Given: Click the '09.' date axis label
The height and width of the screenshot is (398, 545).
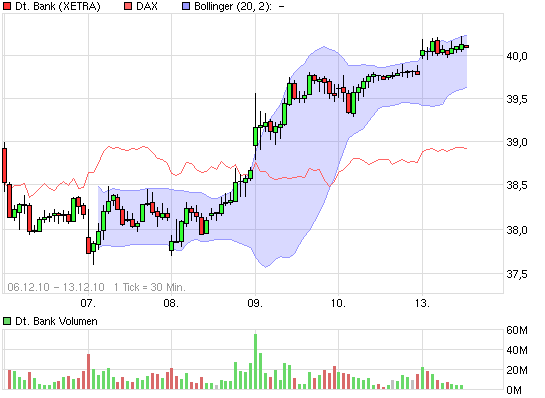Looking at the screenshot, I should (x=255, y=303).
